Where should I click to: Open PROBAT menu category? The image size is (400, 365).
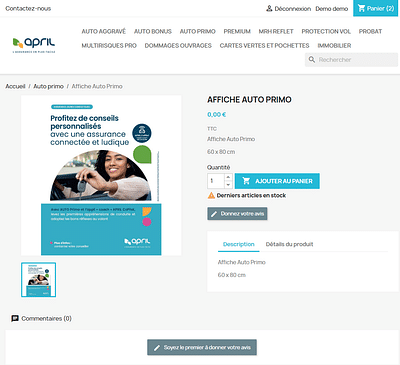pos(370,31)
